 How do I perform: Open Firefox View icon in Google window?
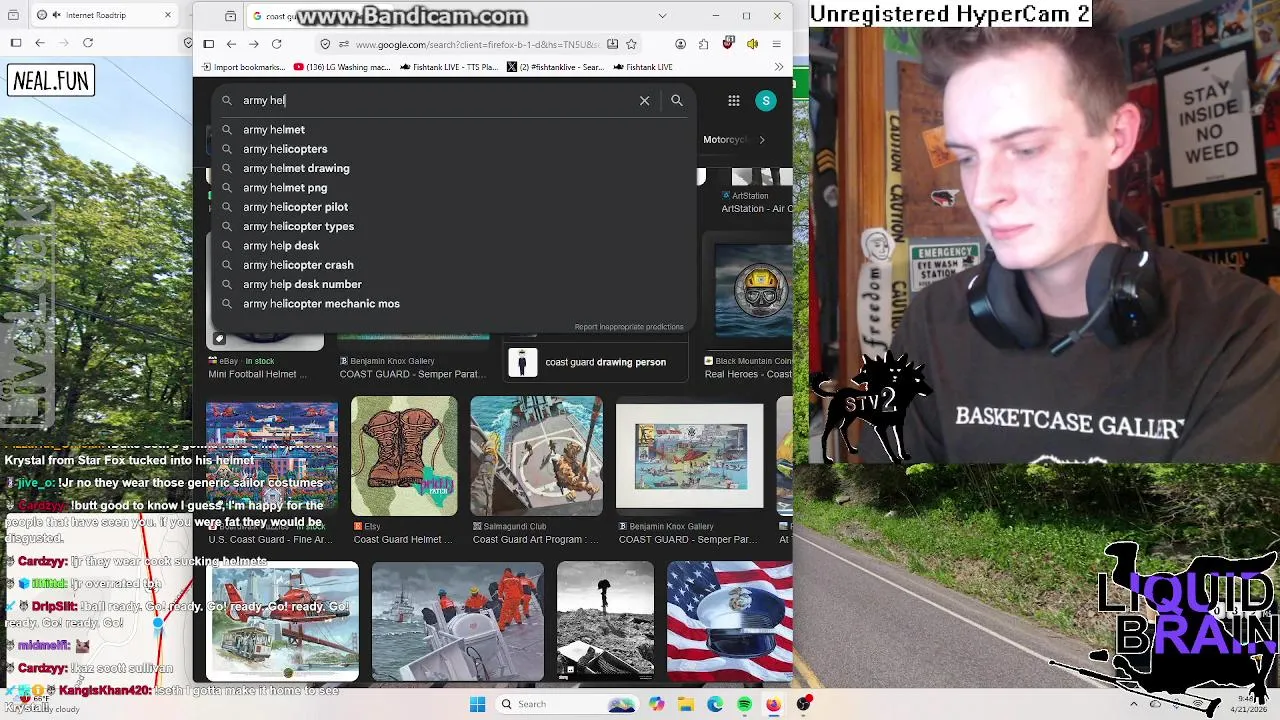click(x=231, y=16)
